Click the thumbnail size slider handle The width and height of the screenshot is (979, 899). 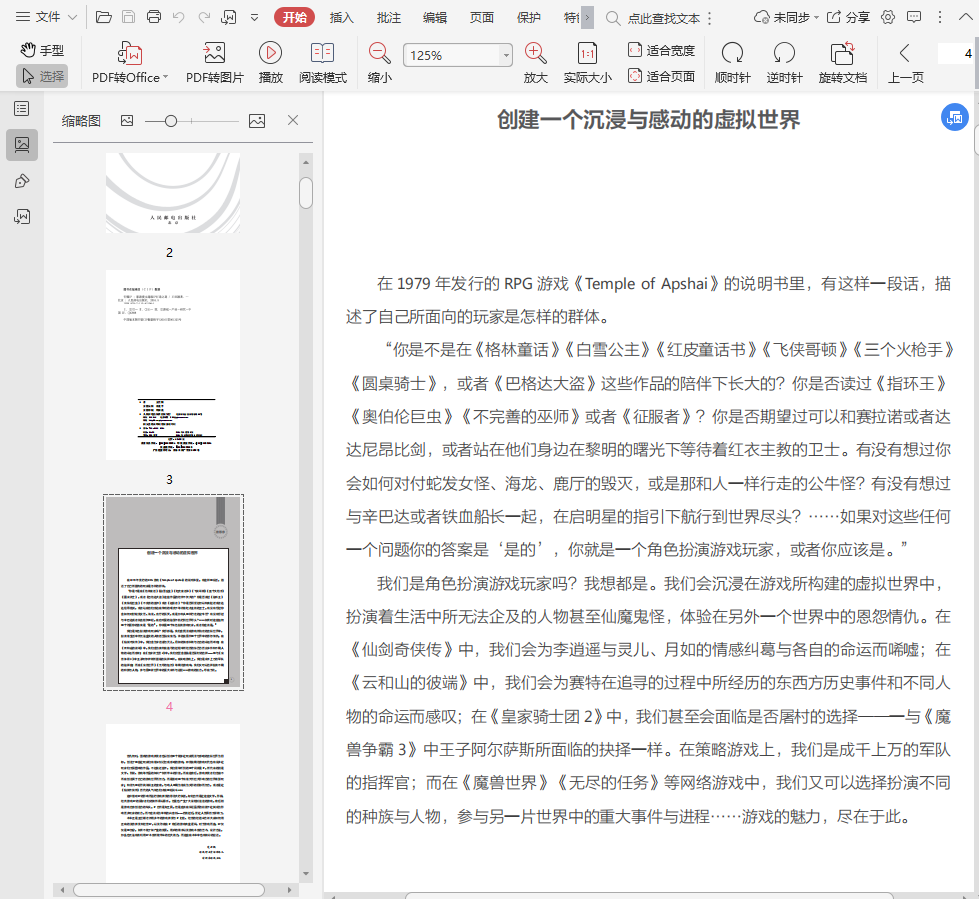(x=171, y=121)
